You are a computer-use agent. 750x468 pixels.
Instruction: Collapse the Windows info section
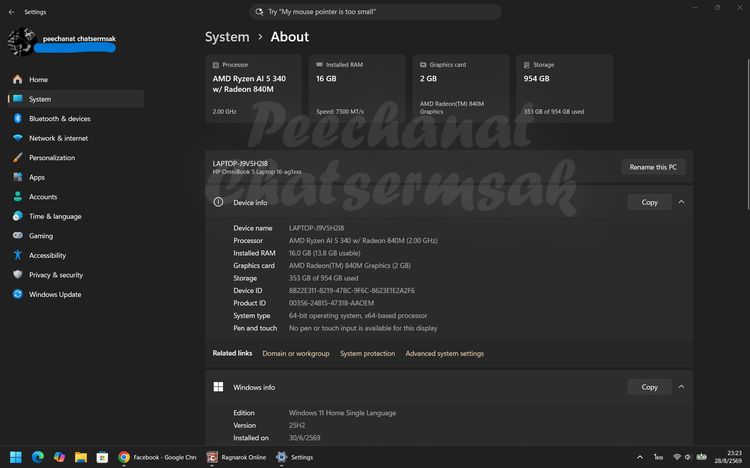[x=681, y=387]
